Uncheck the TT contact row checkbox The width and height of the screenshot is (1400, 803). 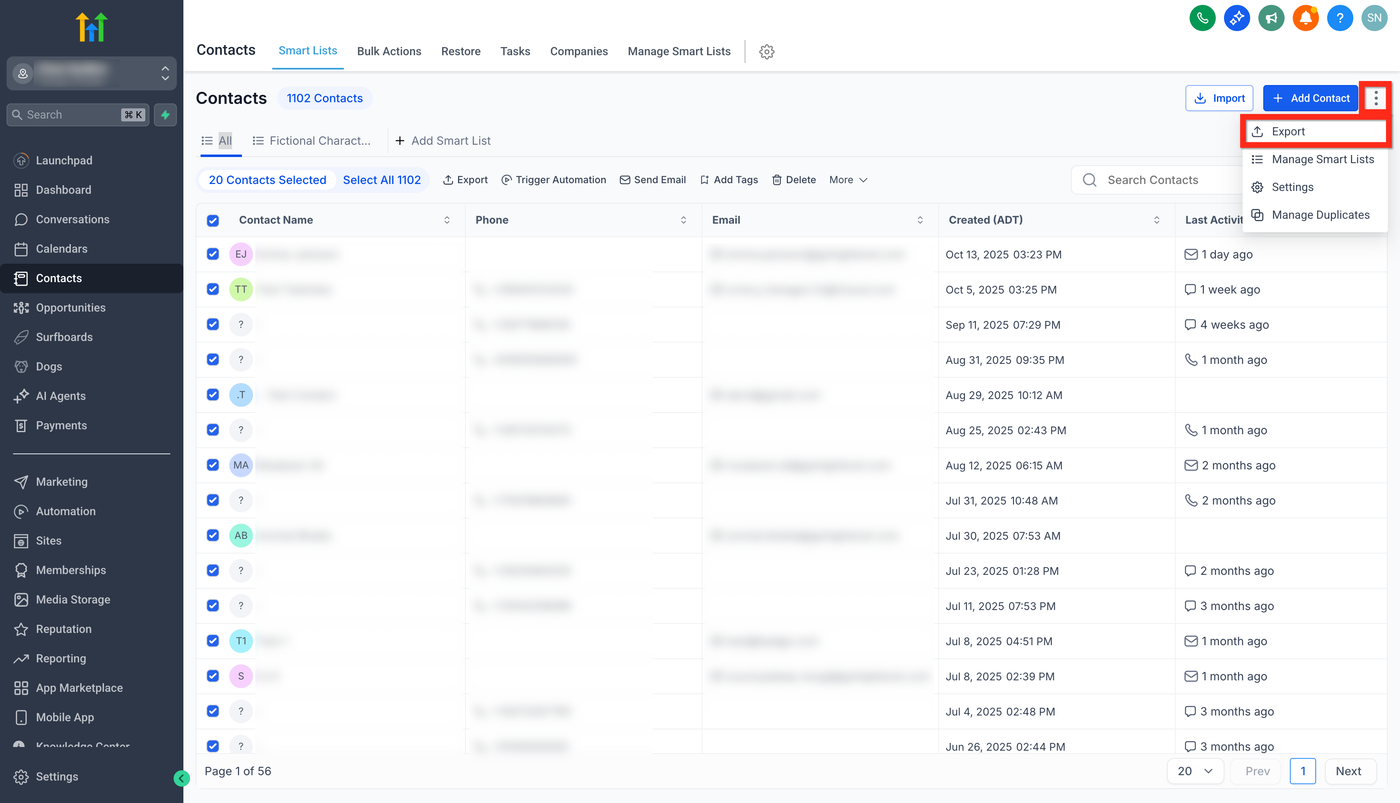coord(213,289)
